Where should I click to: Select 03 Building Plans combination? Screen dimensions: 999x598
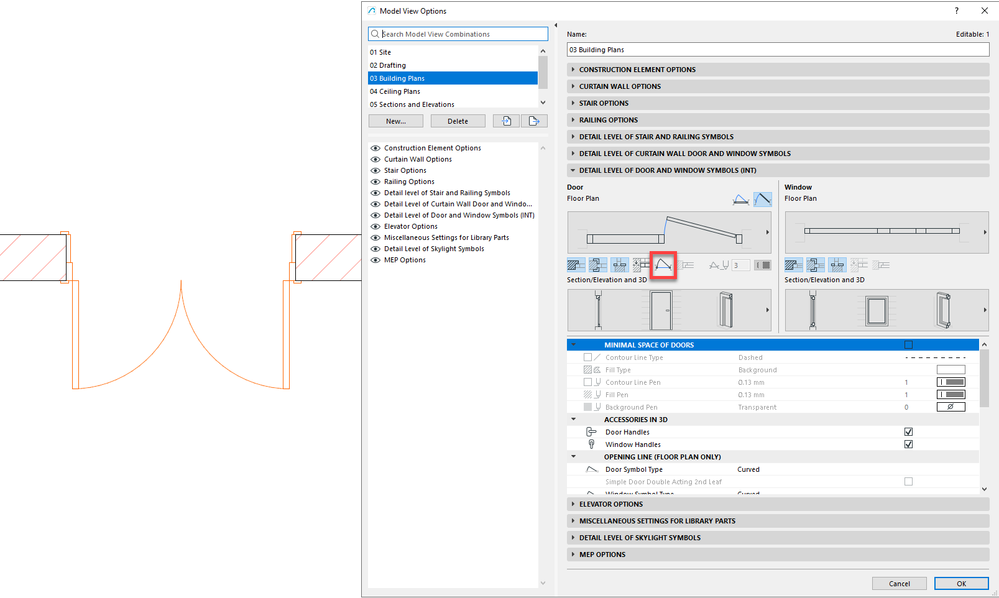pos(452,78)
